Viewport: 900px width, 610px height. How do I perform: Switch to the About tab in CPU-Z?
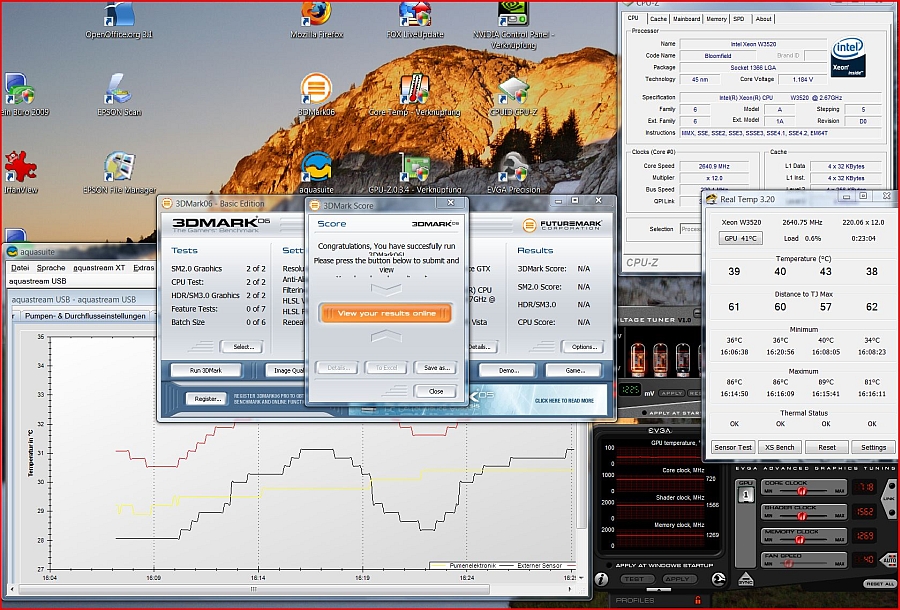[x=763, y=19]
